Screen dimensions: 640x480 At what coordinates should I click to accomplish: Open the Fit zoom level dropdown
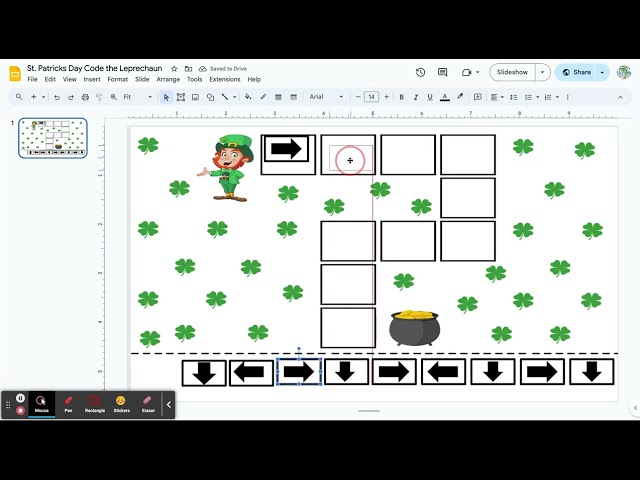click(138, 97)
